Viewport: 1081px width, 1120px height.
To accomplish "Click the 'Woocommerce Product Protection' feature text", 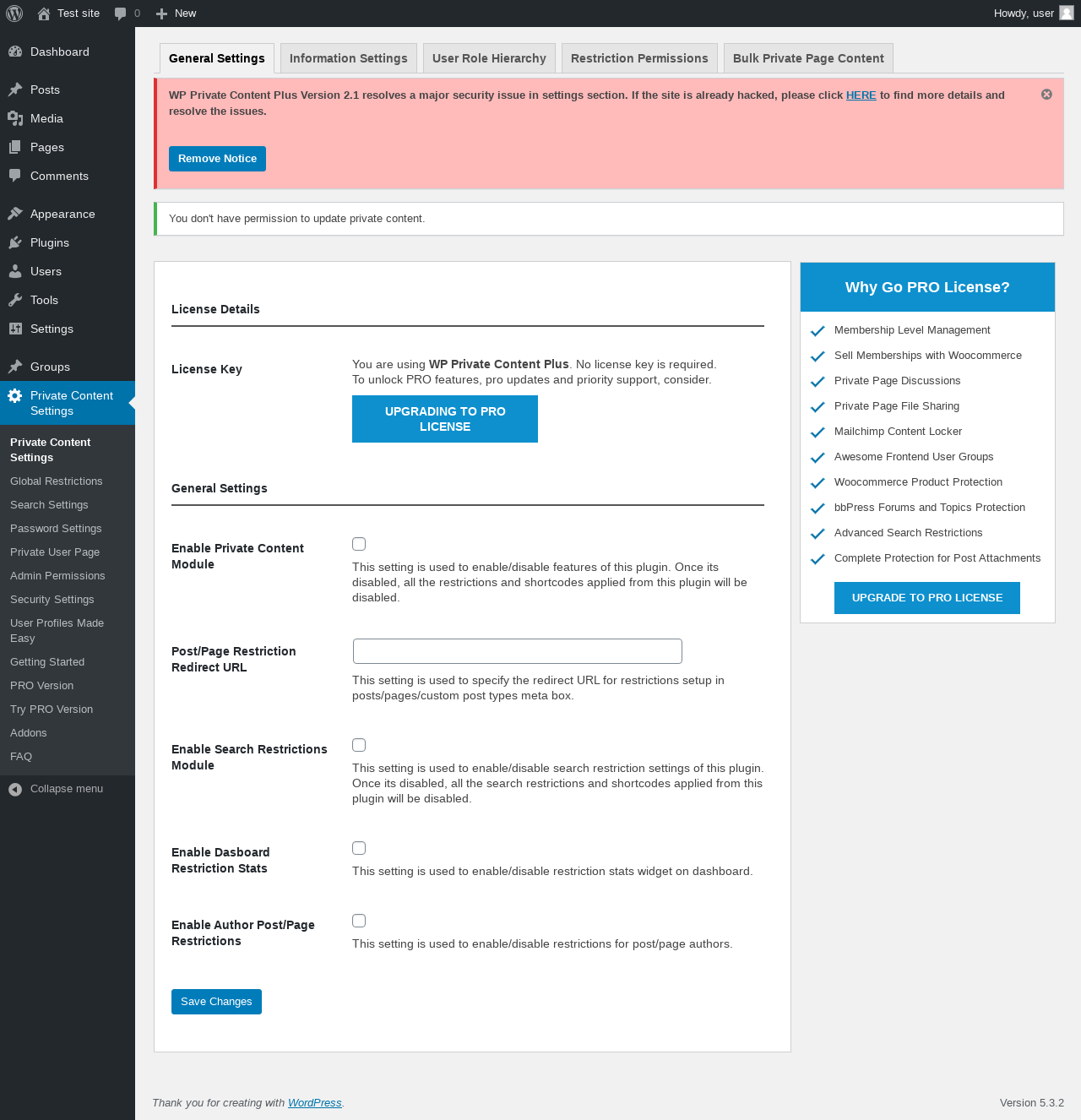I will (918, 482).
